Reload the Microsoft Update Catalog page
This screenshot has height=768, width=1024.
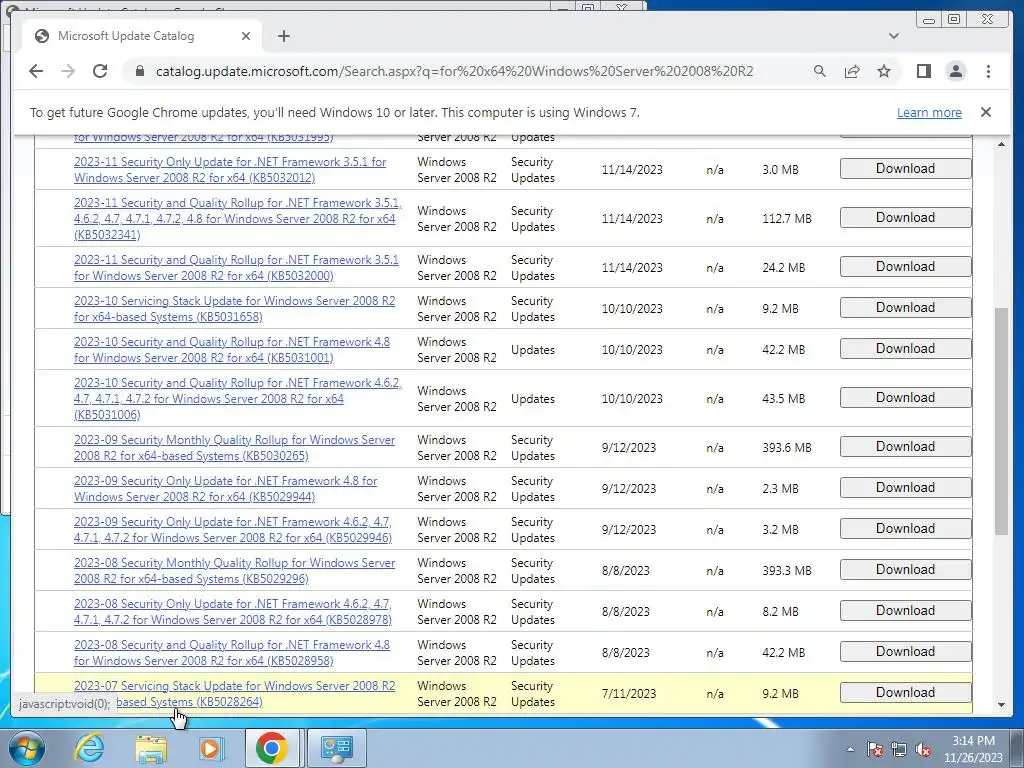pos(100,71)
